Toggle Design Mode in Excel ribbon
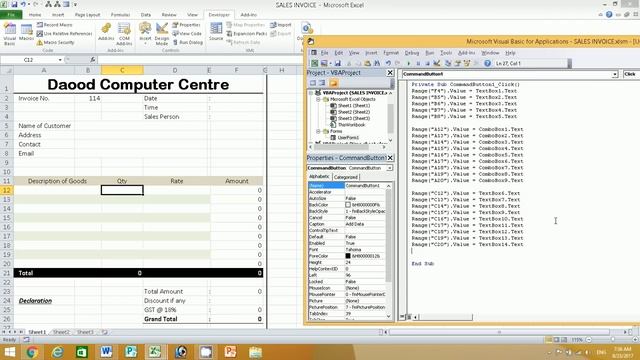Image resolution: width=640 pixels, height=360 pixels. pyautogui.click(x=162, y=34)
